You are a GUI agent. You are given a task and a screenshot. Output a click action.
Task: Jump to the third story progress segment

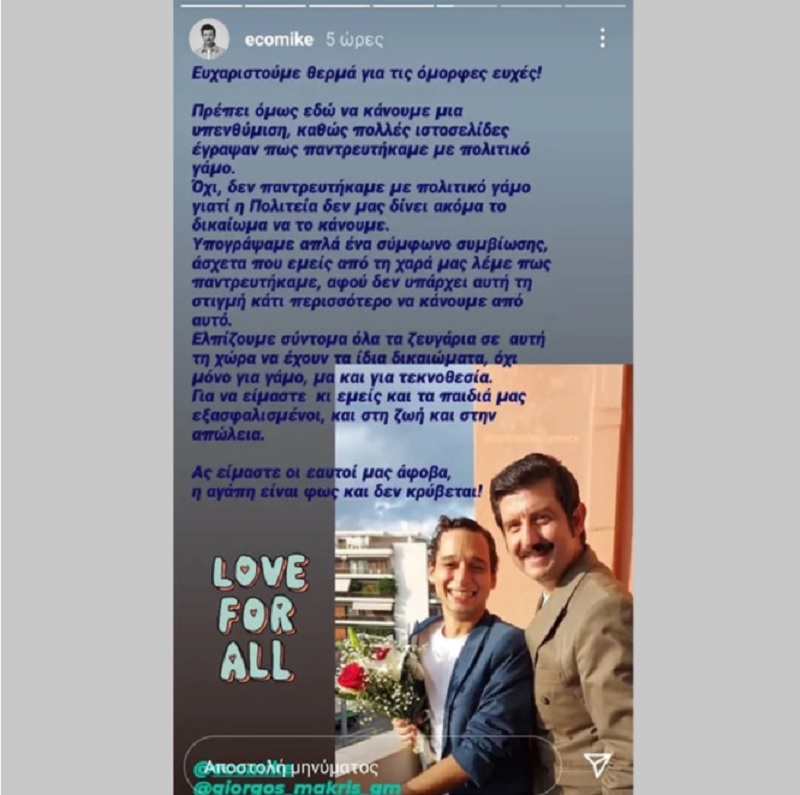coord(339,6)
